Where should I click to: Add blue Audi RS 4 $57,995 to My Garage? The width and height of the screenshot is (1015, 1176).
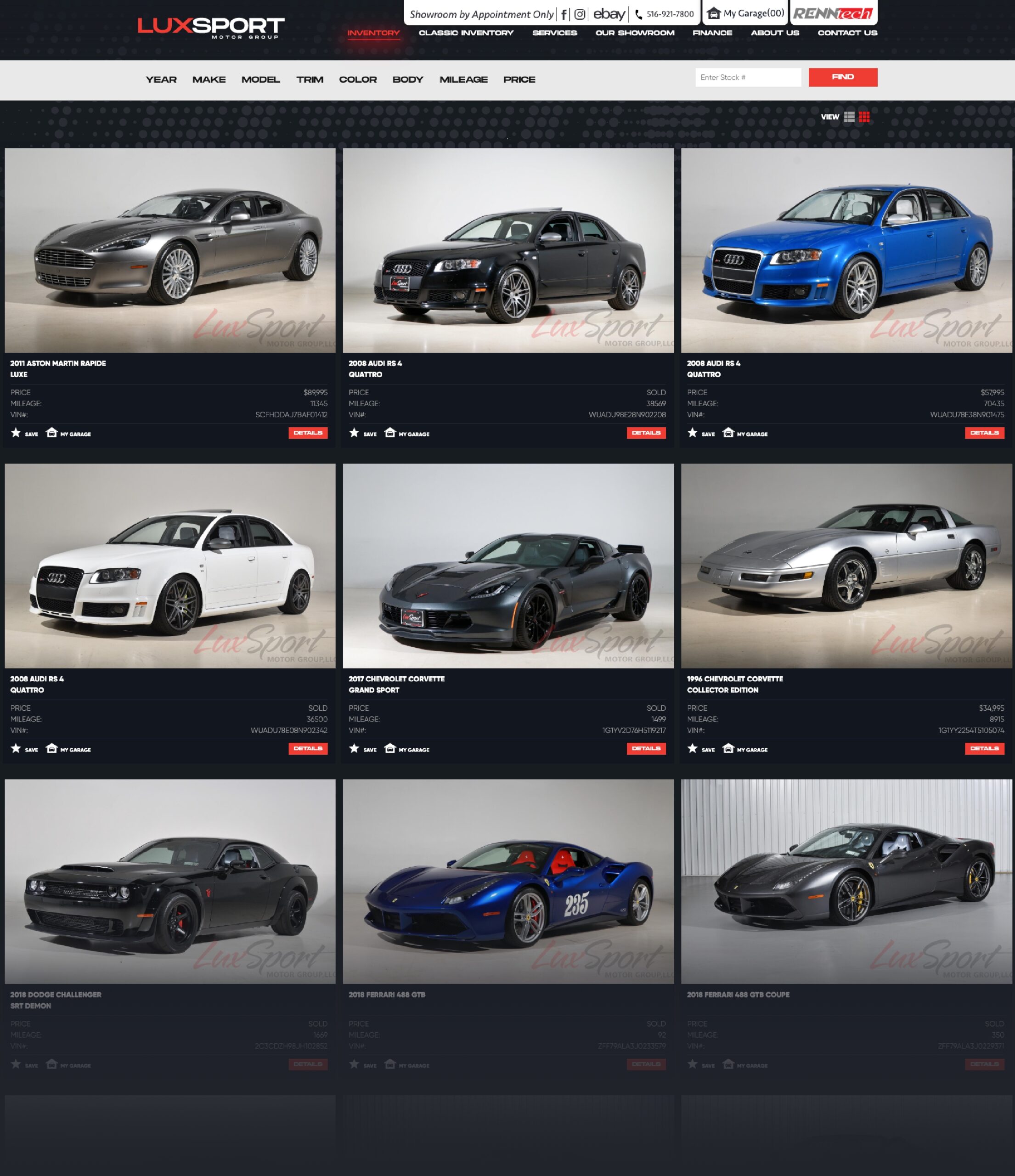(x=745, y=433)
